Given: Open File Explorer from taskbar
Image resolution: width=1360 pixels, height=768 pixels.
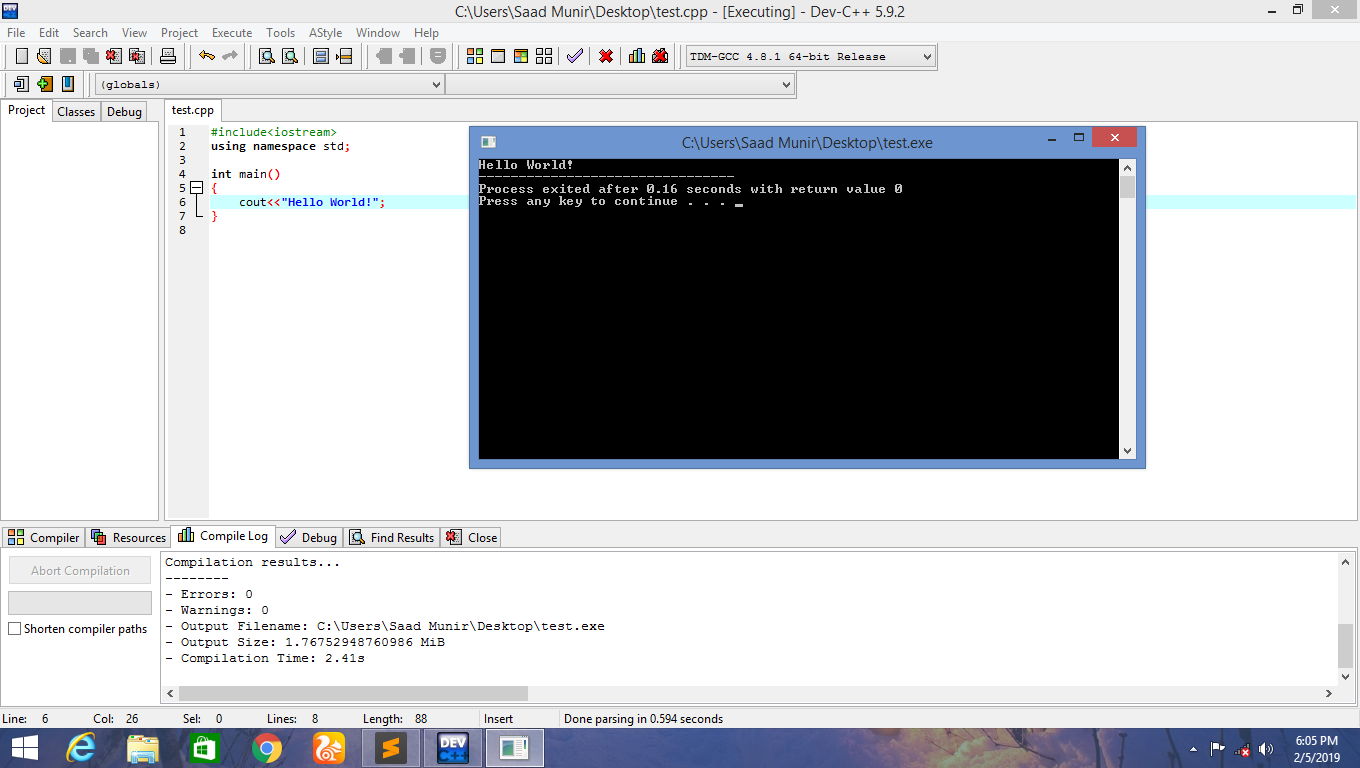Looking at the screenshot, I should point(142,748).
